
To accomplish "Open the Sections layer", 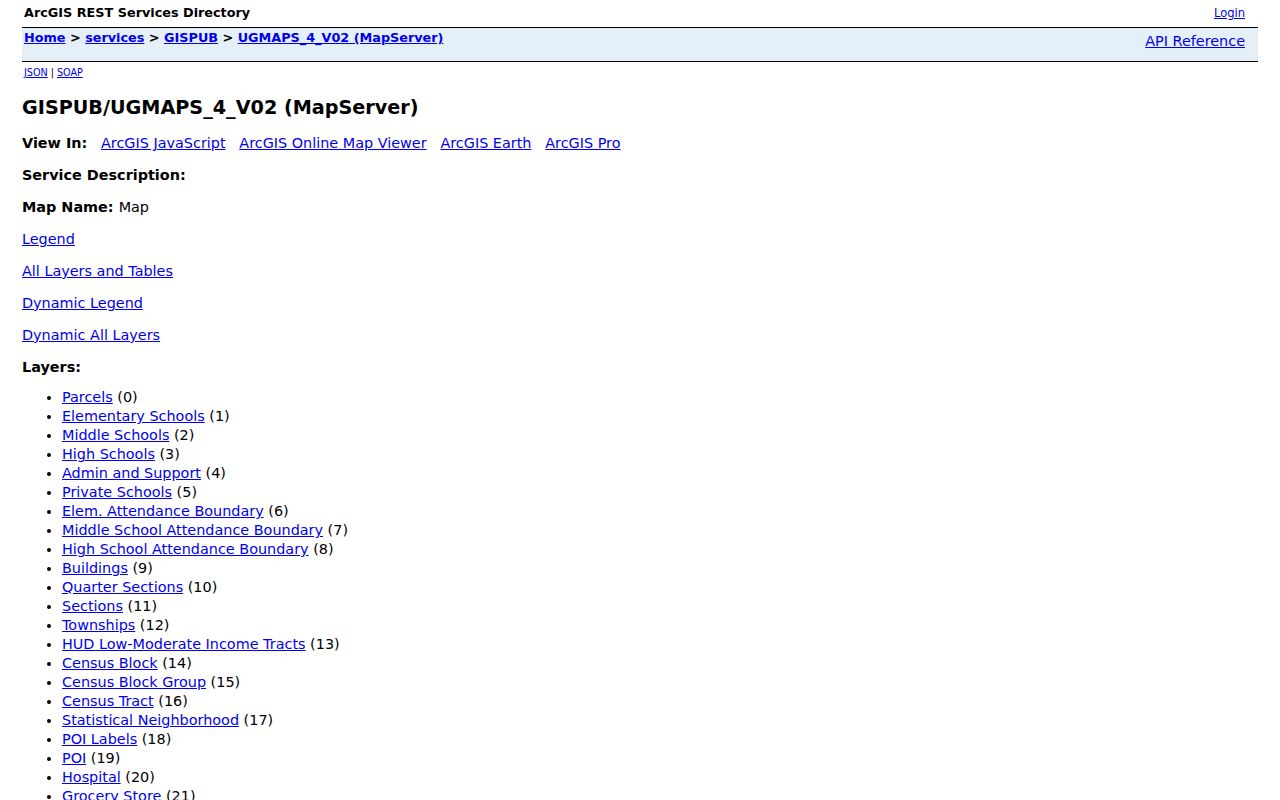I will click(92, 606).
